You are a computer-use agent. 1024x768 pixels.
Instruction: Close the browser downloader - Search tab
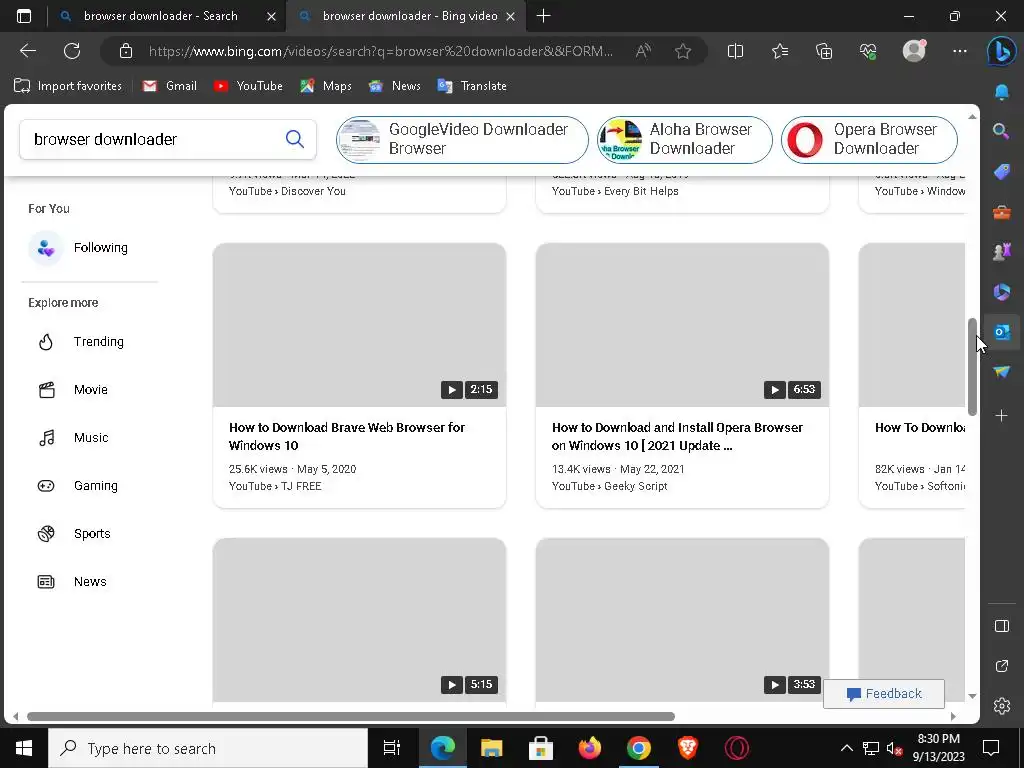tap(272, 17)
